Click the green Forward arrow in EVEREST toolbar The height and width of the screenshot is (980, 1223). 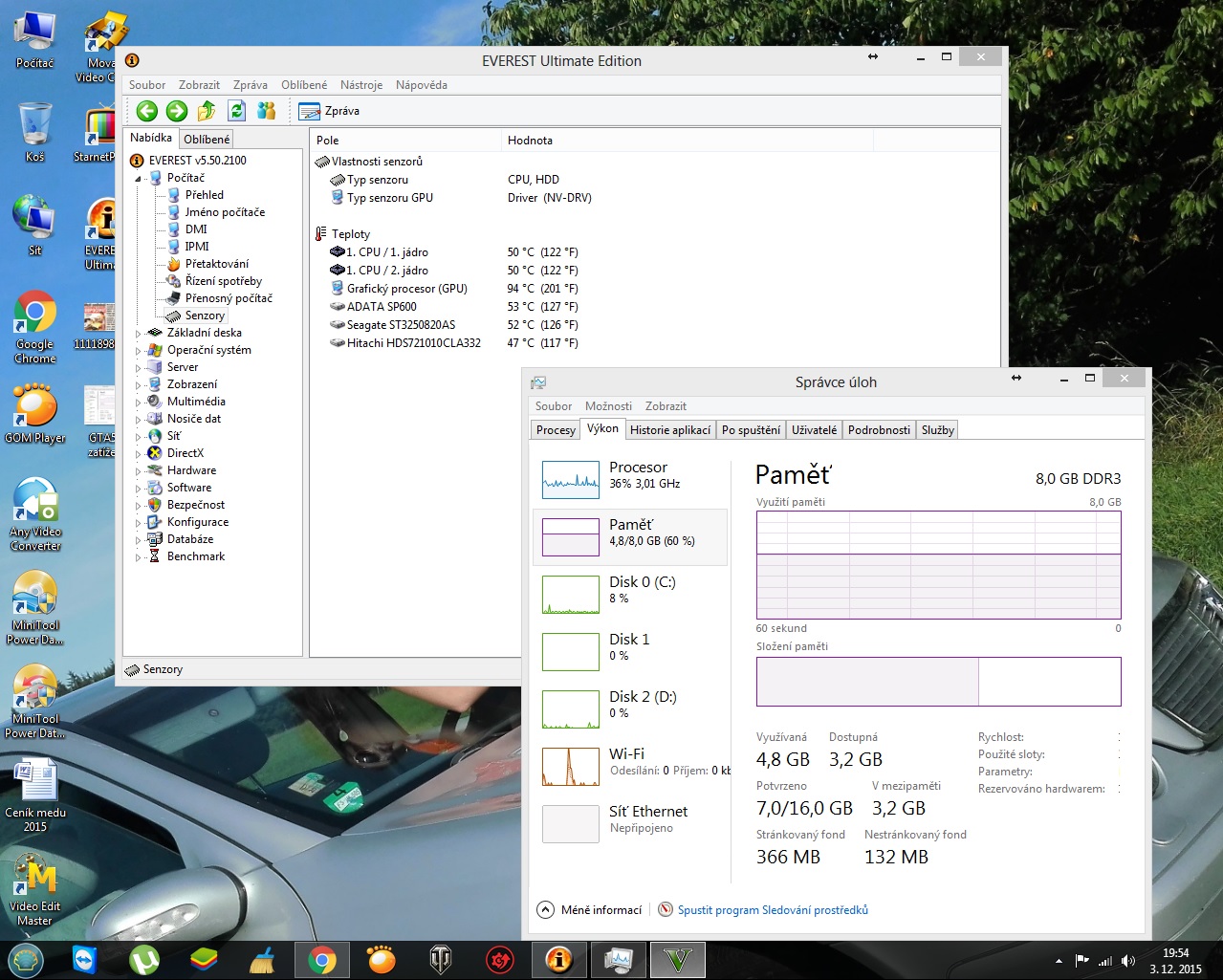point(177,111)
